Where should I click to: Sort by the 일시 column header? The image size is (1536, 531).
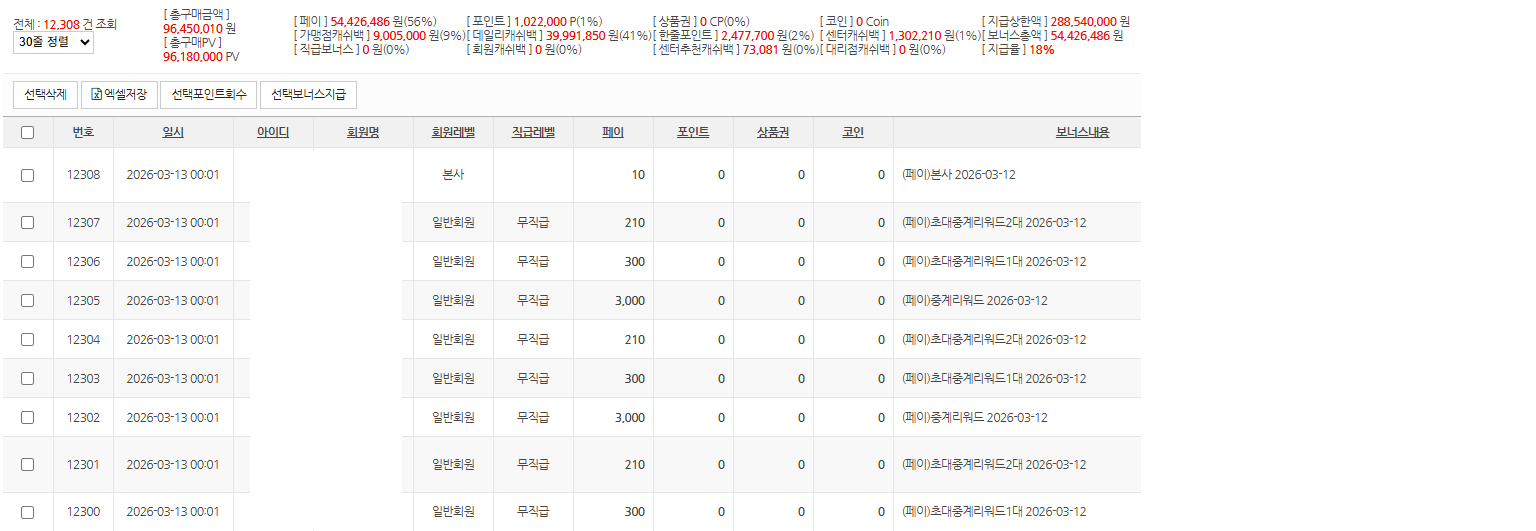[173, 132]
